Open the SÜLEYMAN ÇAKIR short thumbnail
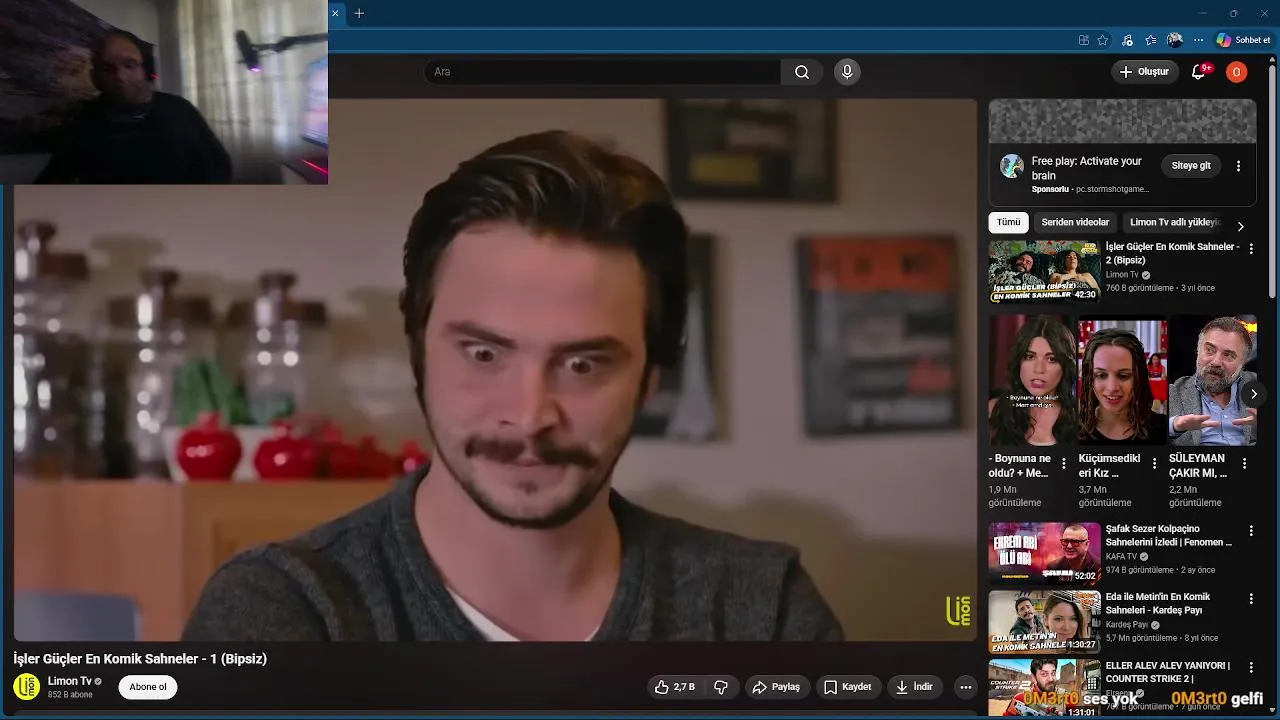The width and height of the screenshot is (1280, 720). (x=1213, y=380)
